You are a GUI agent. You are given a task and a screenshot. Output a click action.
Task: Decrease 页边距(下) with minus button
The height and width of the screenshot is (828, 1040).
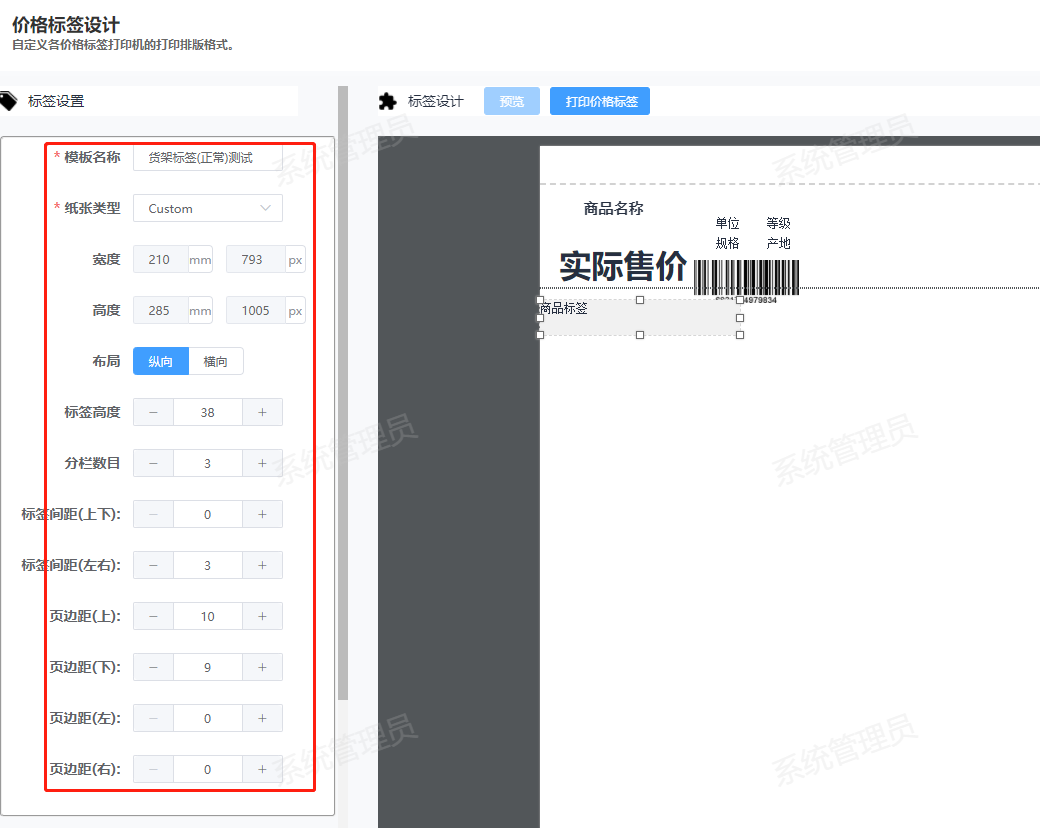(x=153, y=667)
